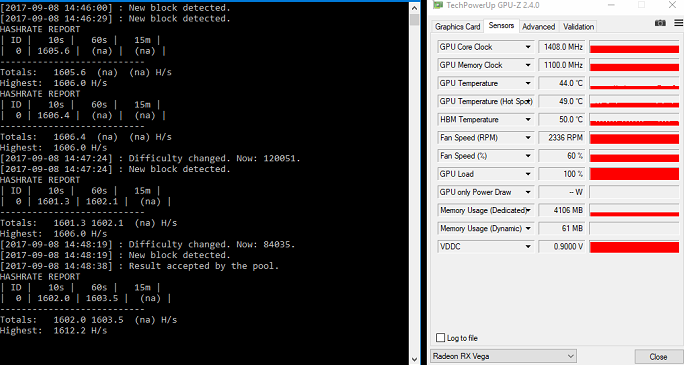Open the Advanced tab
Screen dimensions: 684x365
point(538,27)
